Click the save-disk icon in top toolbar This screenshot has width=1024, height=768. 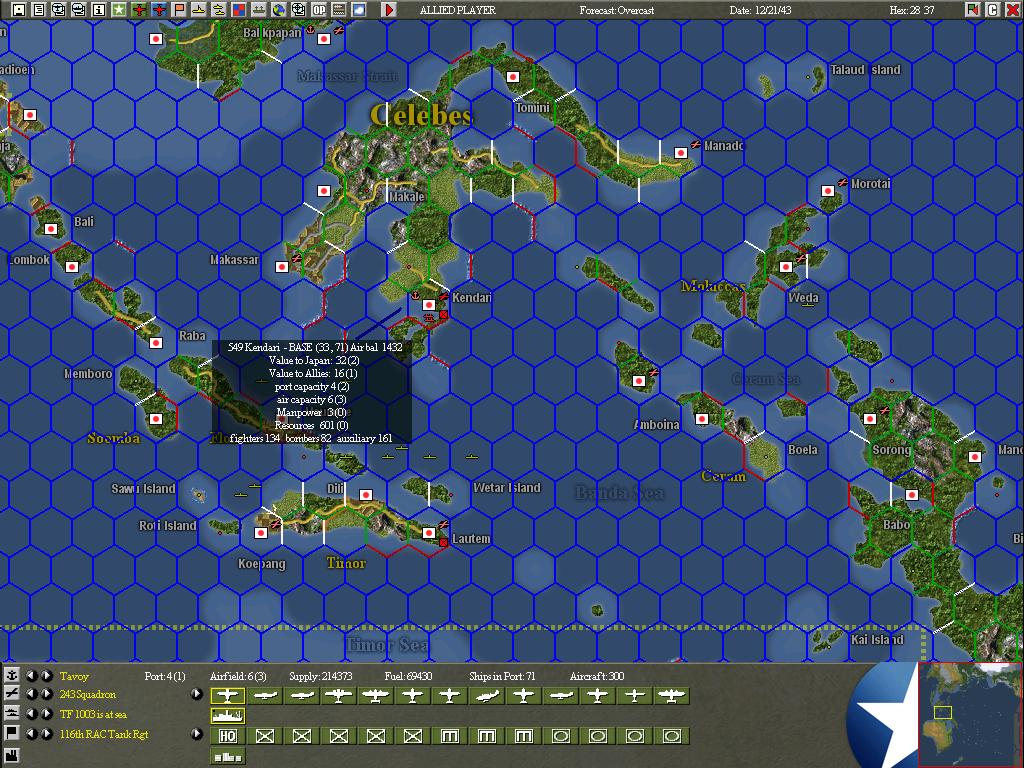(x=19, y=9)
